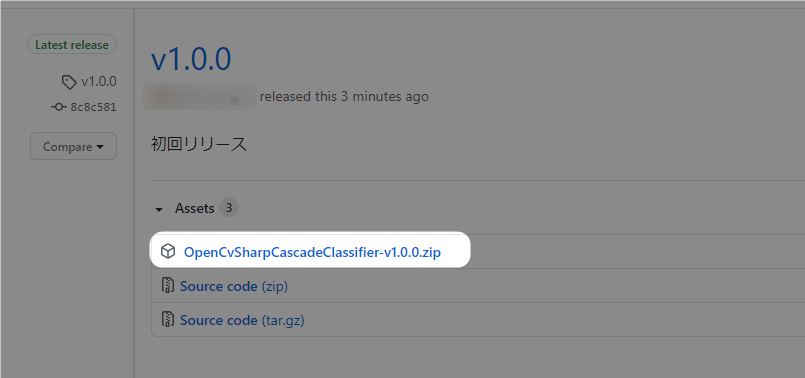
Task: Download Source code (tar.gz)
Action: [242, 320]
